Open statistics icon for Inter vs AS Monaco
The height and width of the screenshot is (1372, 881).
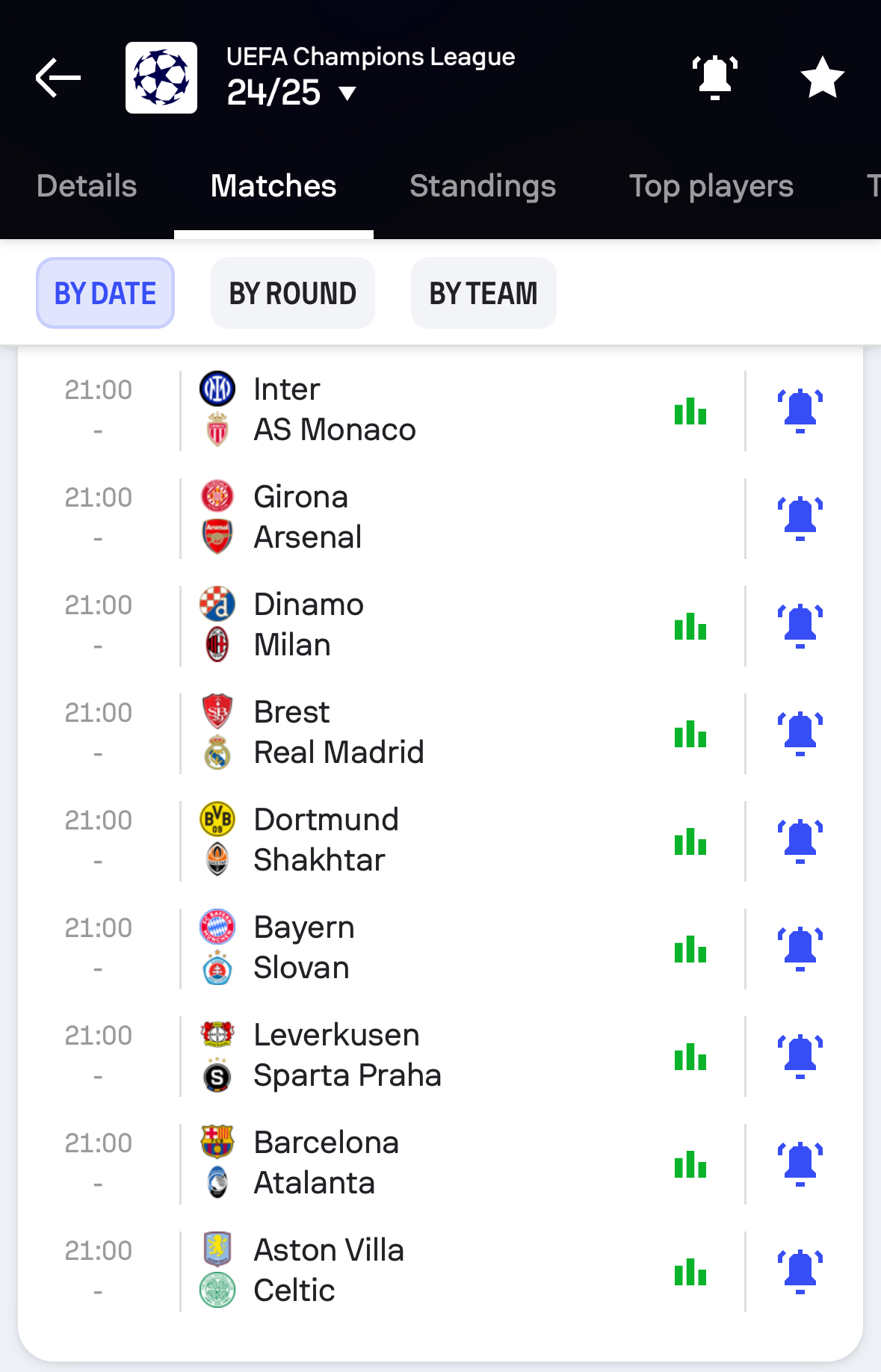pyautogui.click(x=690, y=411)
